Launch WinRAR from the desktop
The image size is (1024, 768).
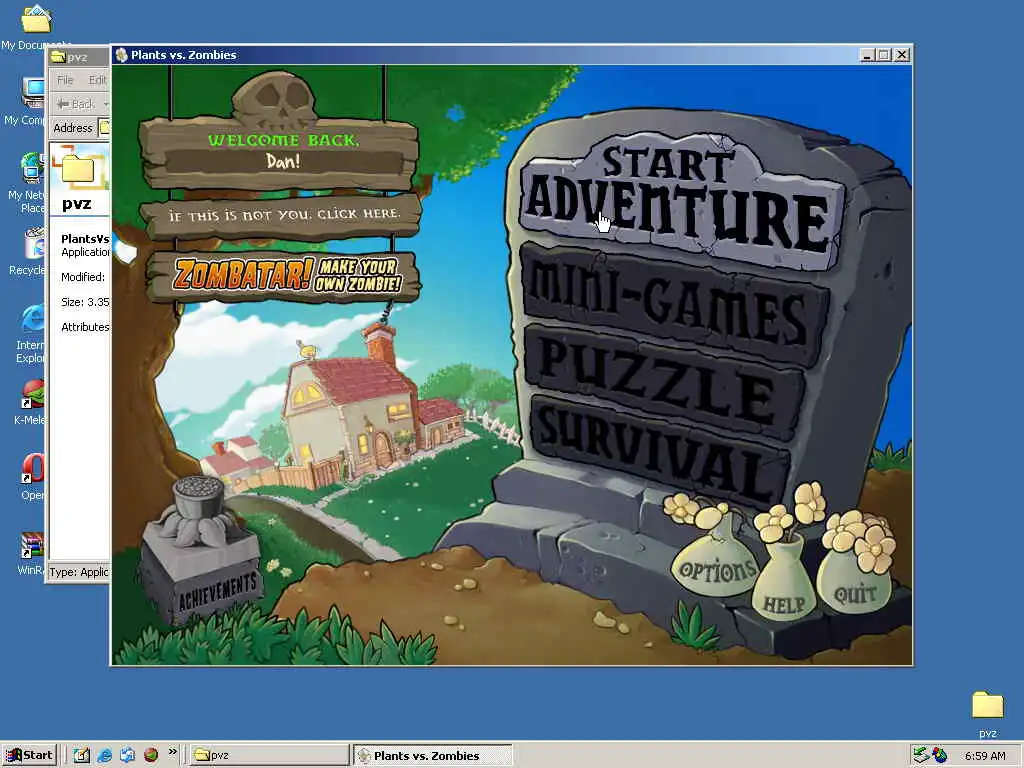point(31,554)
